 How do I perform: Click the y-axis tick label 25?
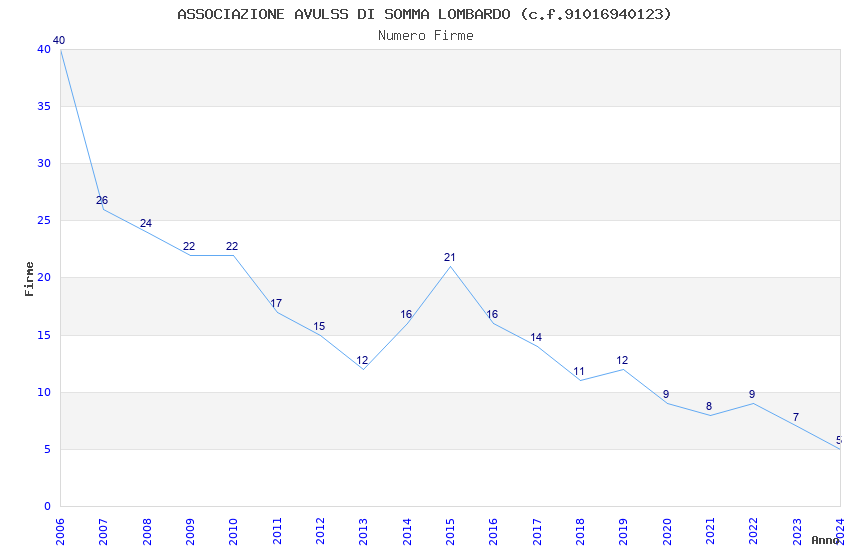tap(44, 221)
